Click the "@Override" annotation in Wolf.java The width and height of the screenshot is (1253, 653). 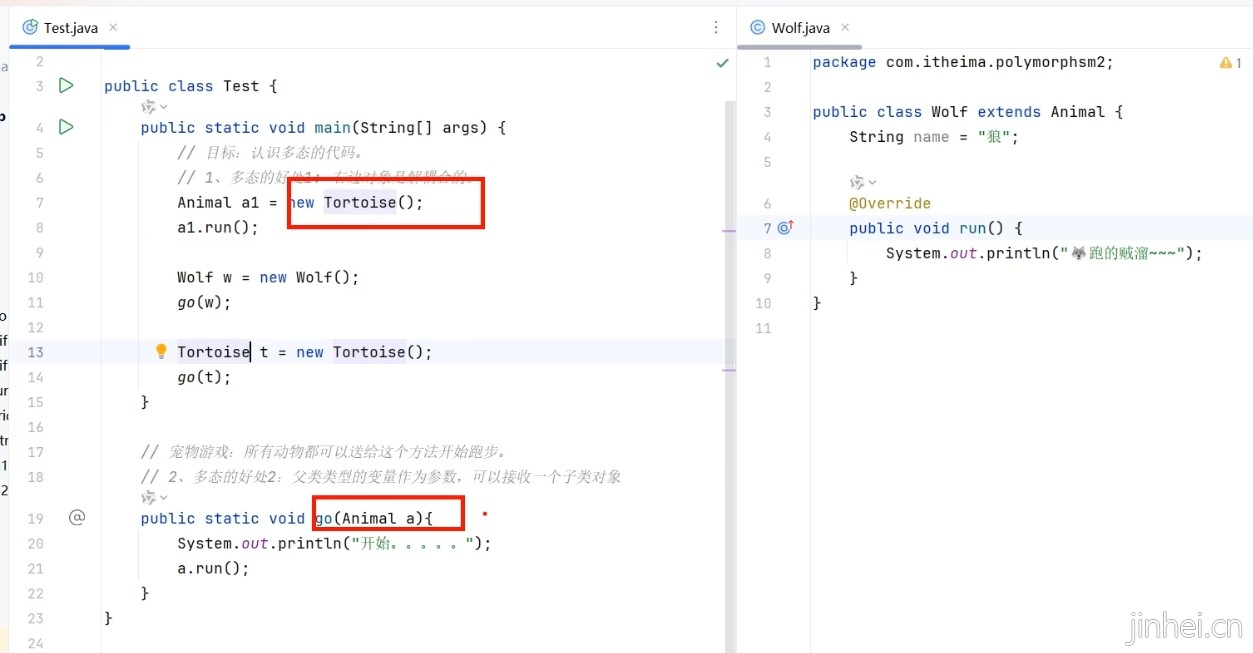(x=890, y=203)
